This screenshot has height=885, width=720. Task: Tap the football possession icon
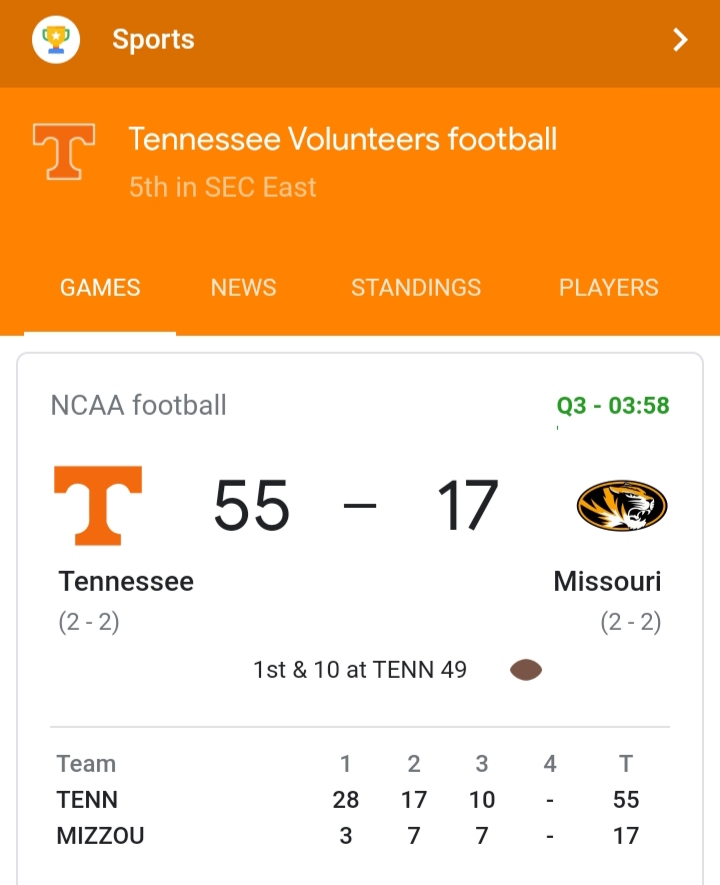pos(526,670)
